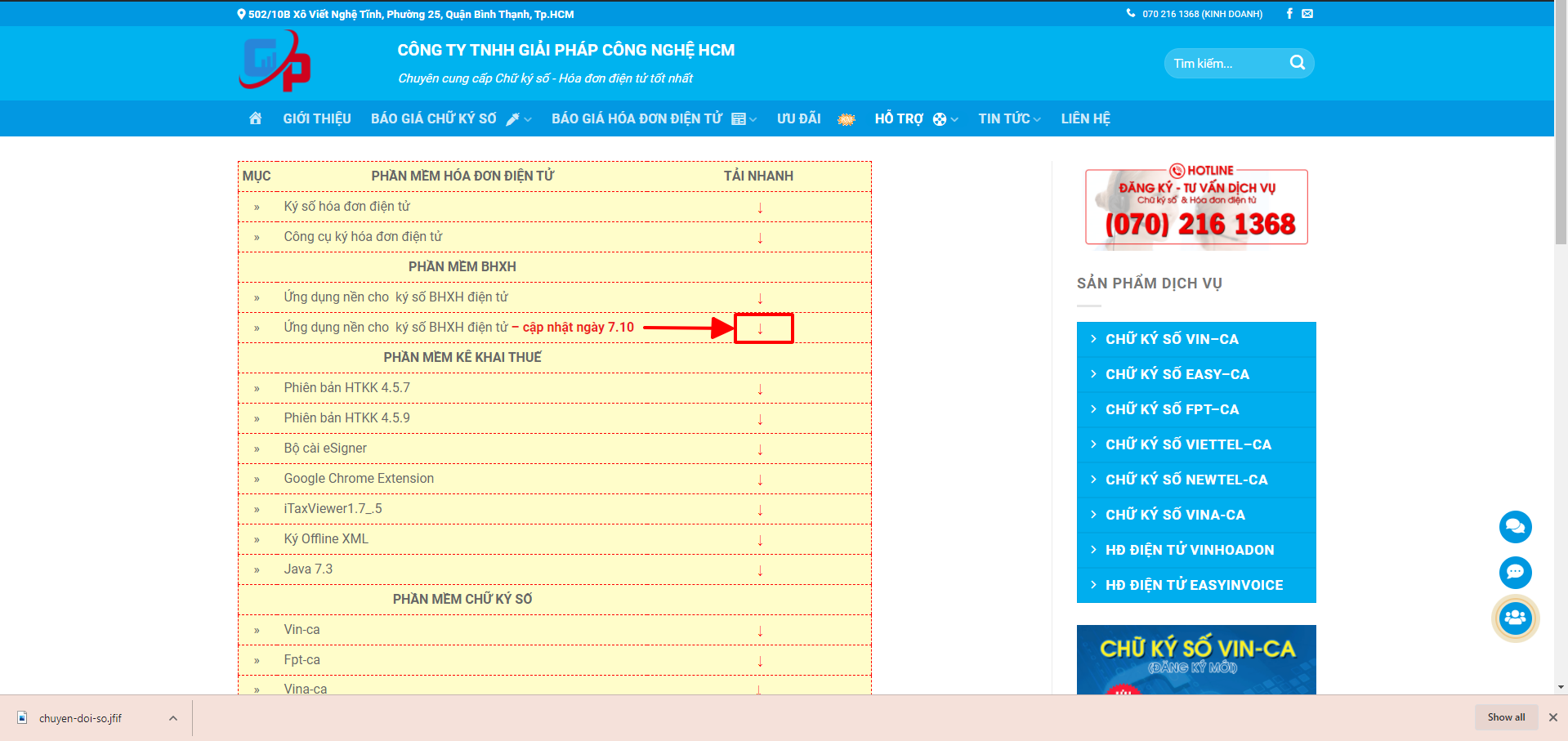
Task: Click into the Tìm kiếm search field
Action: click(1226, 64)
